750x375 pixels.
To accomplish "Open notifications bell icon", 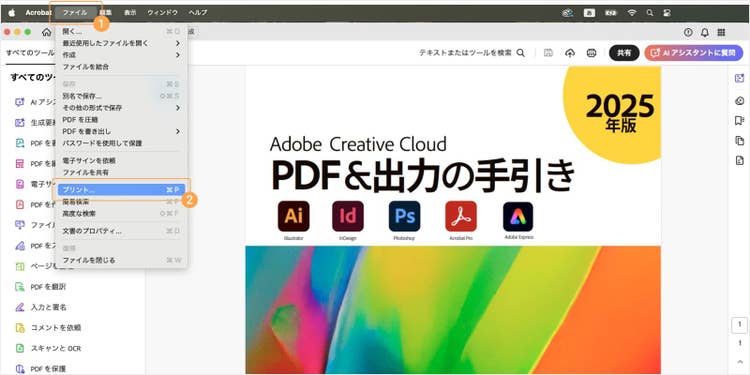I will click(705, 32).
